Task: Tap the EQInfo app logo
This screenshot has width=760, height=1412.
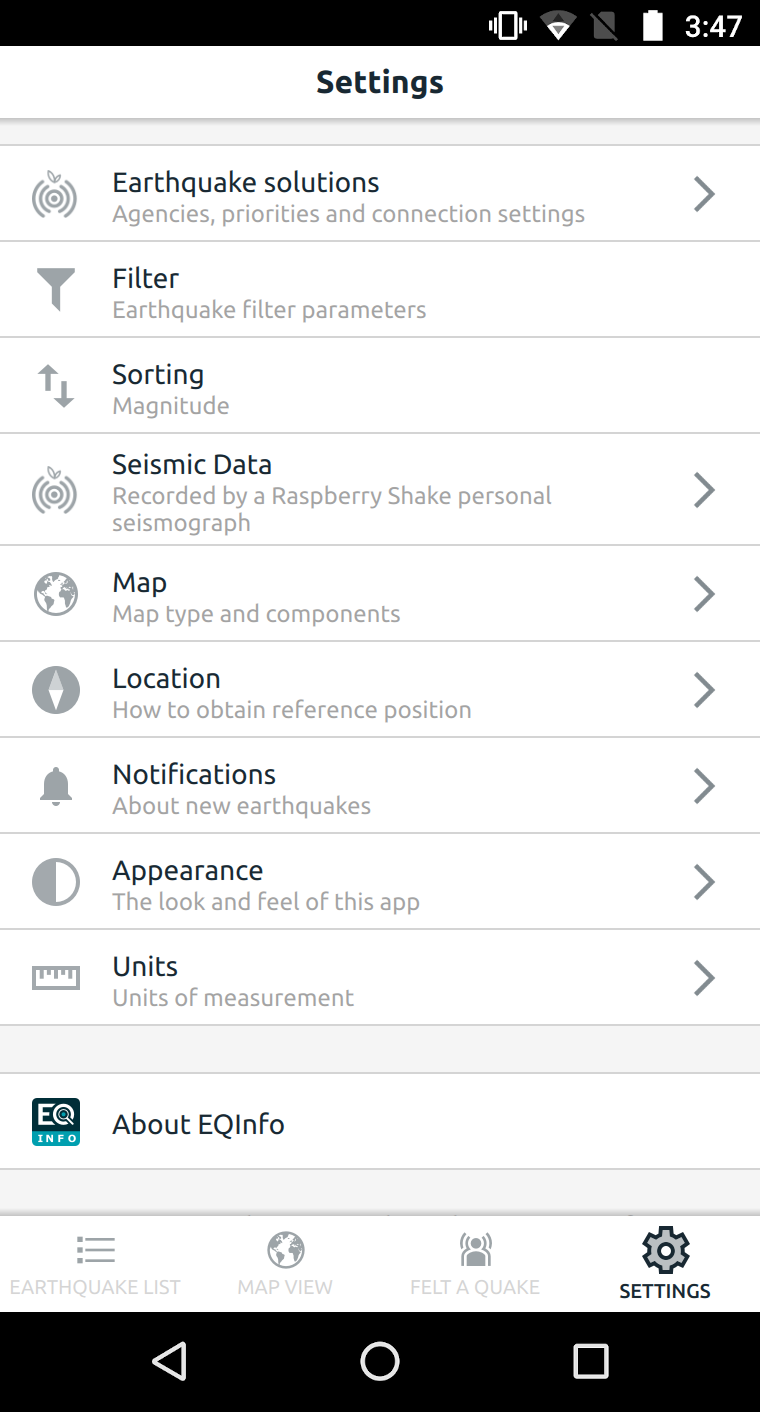Action: pos(55,1122)
